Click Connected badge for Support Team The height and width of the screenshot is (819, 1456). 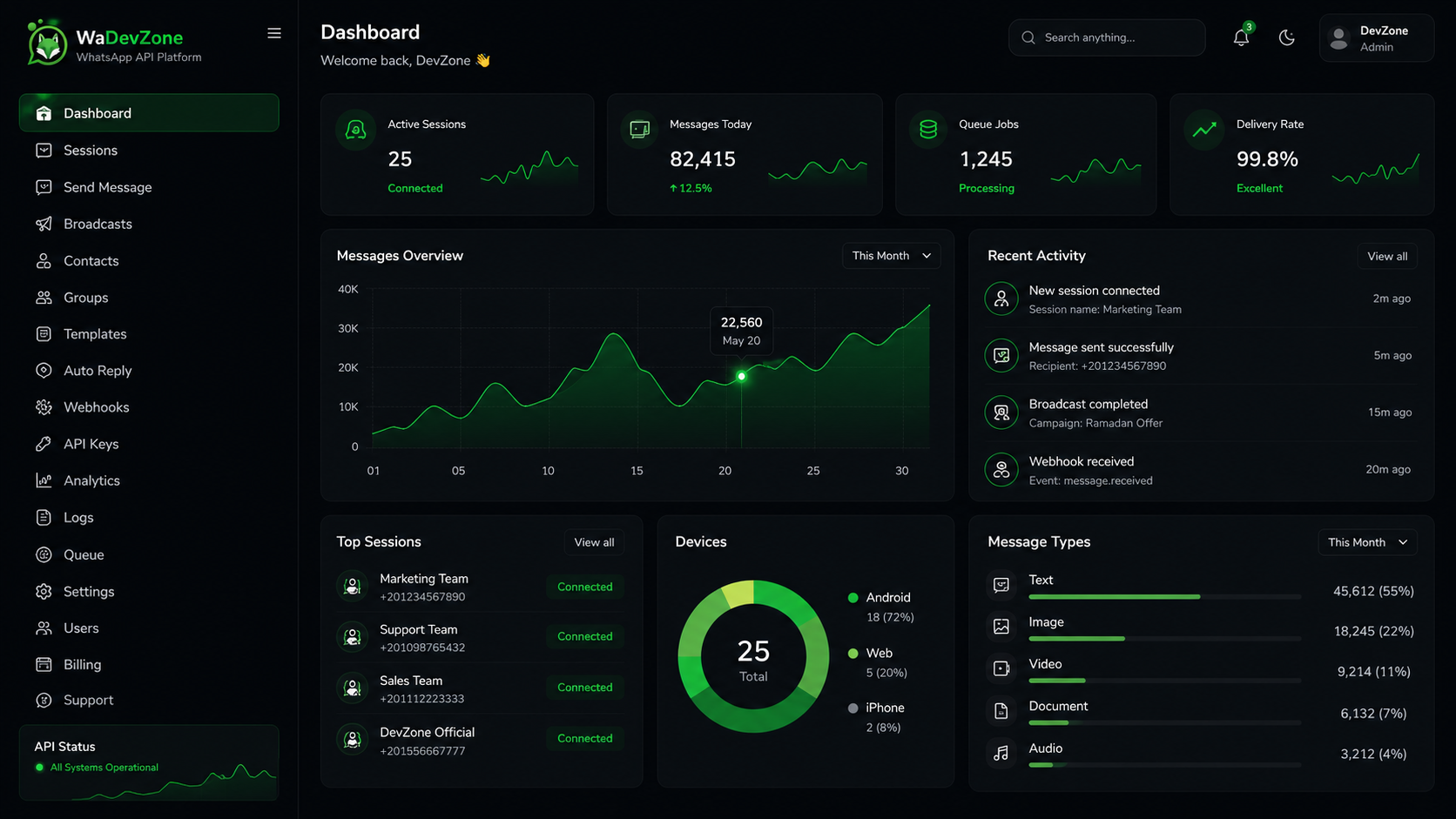coord(585,637)
